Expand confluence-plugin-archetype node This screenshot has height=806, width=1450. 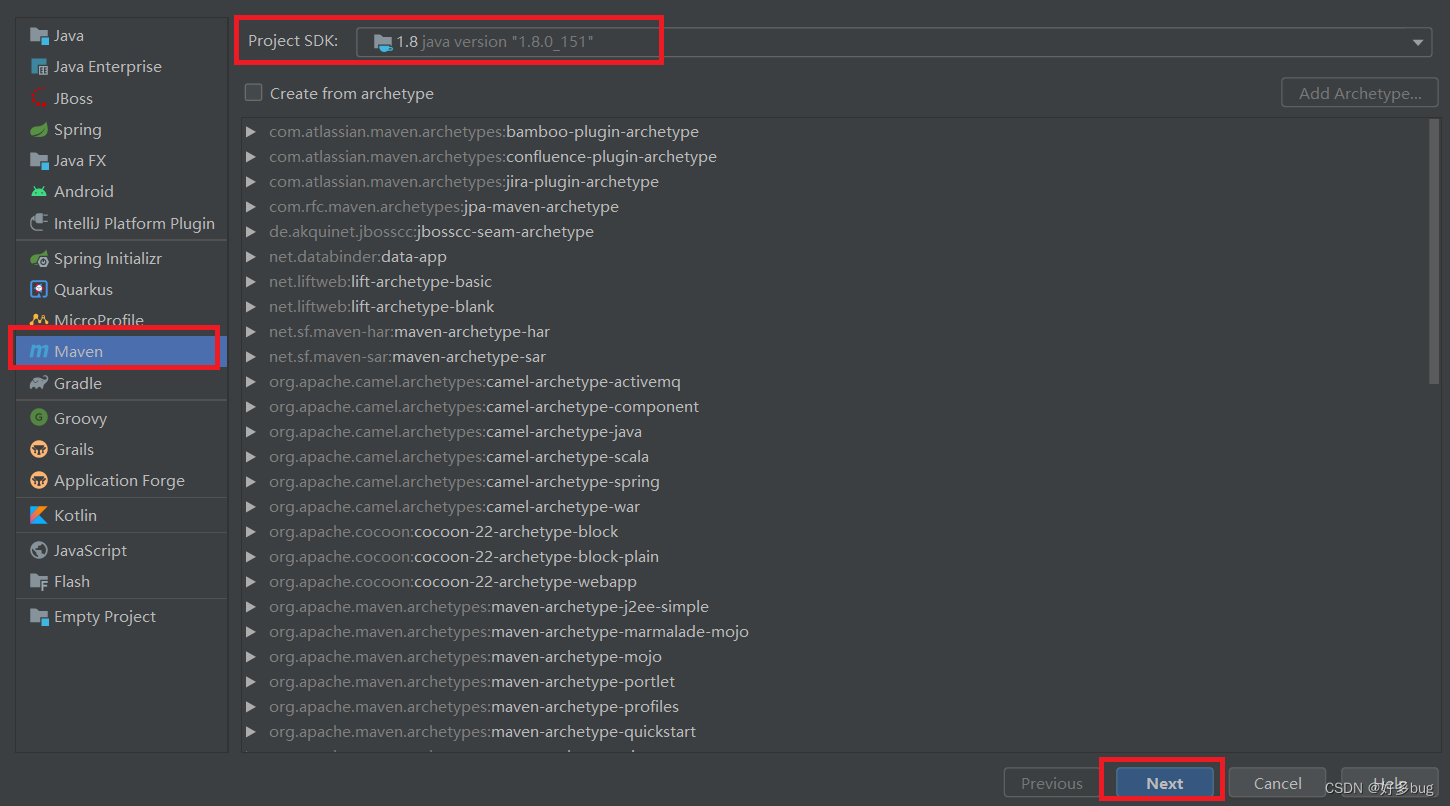point(250,157)
